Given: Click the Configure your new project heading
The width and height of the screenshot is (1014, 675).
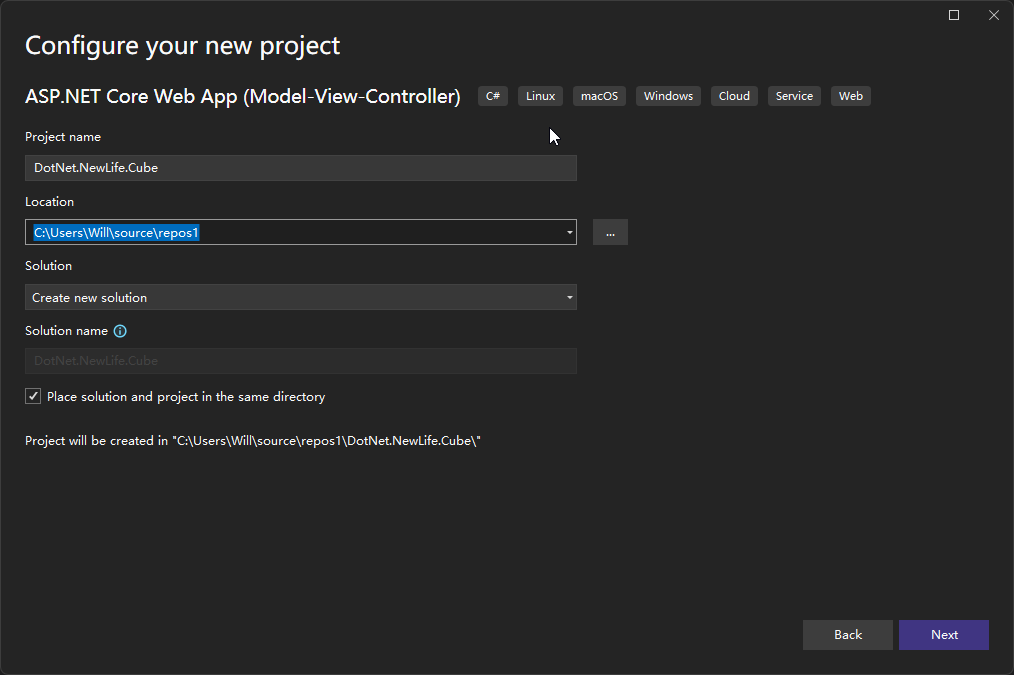Looking at the screenshot, I should 182,46.
